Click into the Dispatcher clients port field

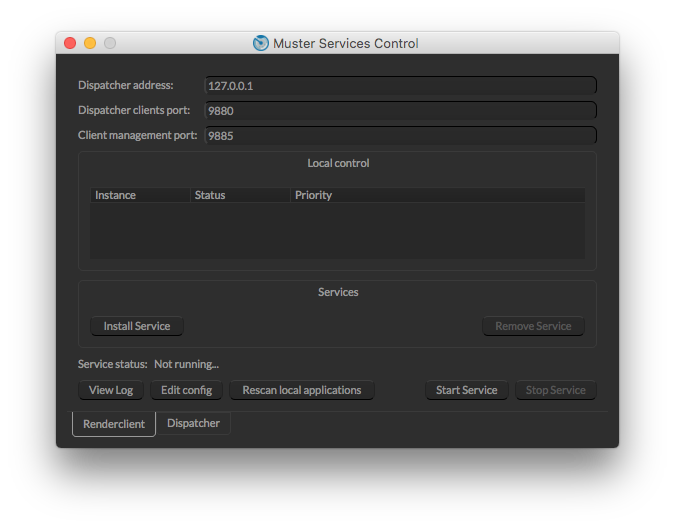point(400,111)
